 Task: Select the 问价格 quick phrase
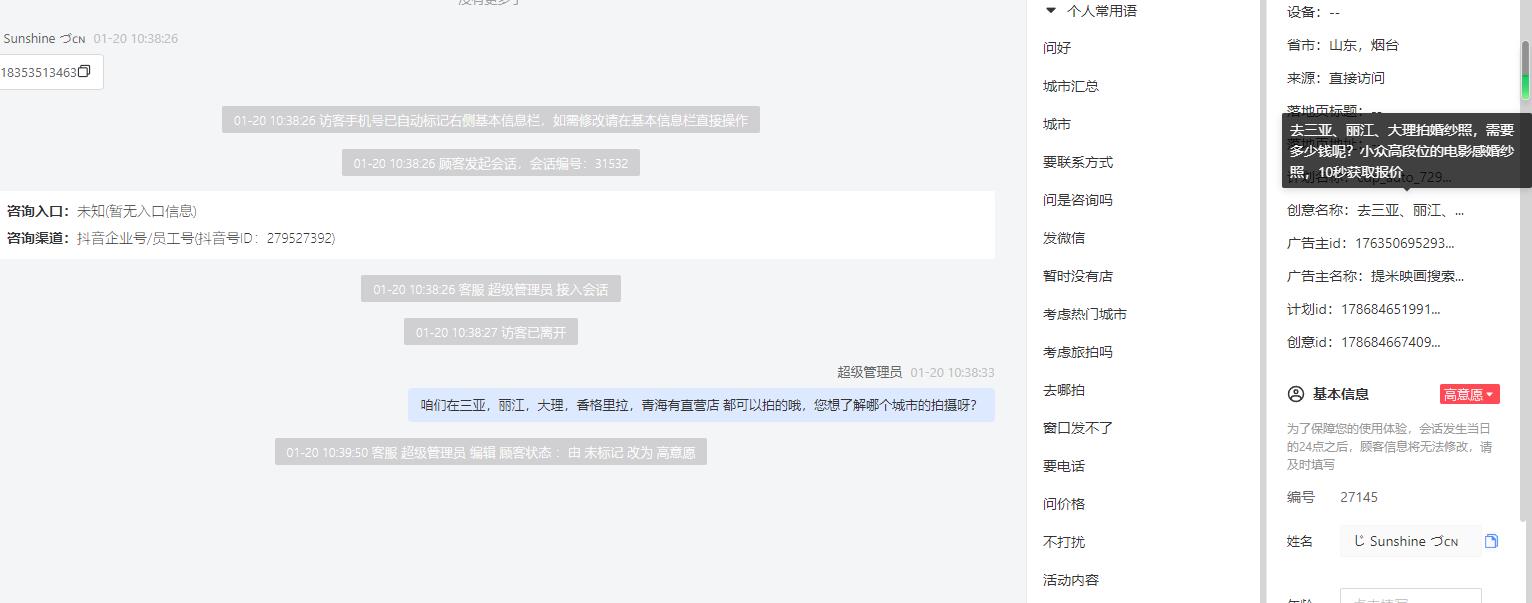pyautogui.click(x=1064, y=504)
